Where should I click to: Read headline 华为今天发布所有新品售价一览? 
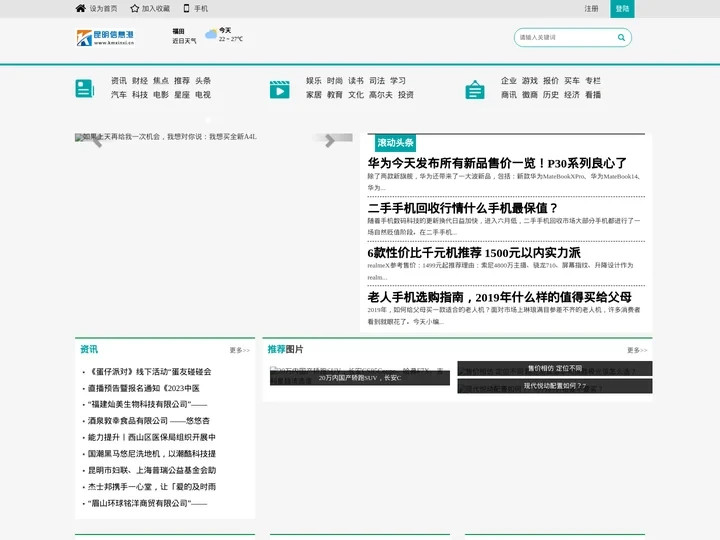coord(497,163)
